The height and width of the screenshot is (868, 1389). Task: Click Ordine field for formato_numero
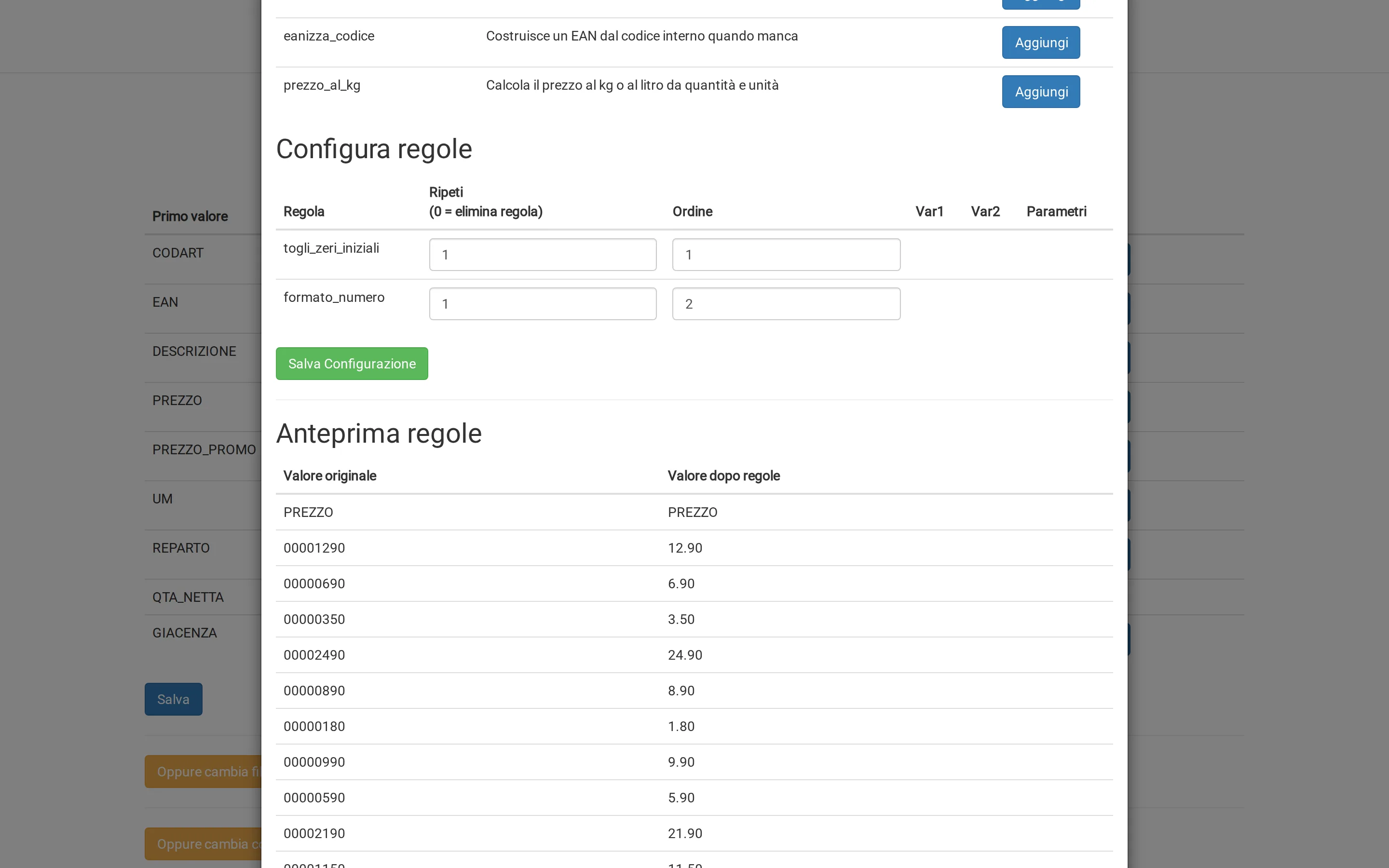[786, 304]
